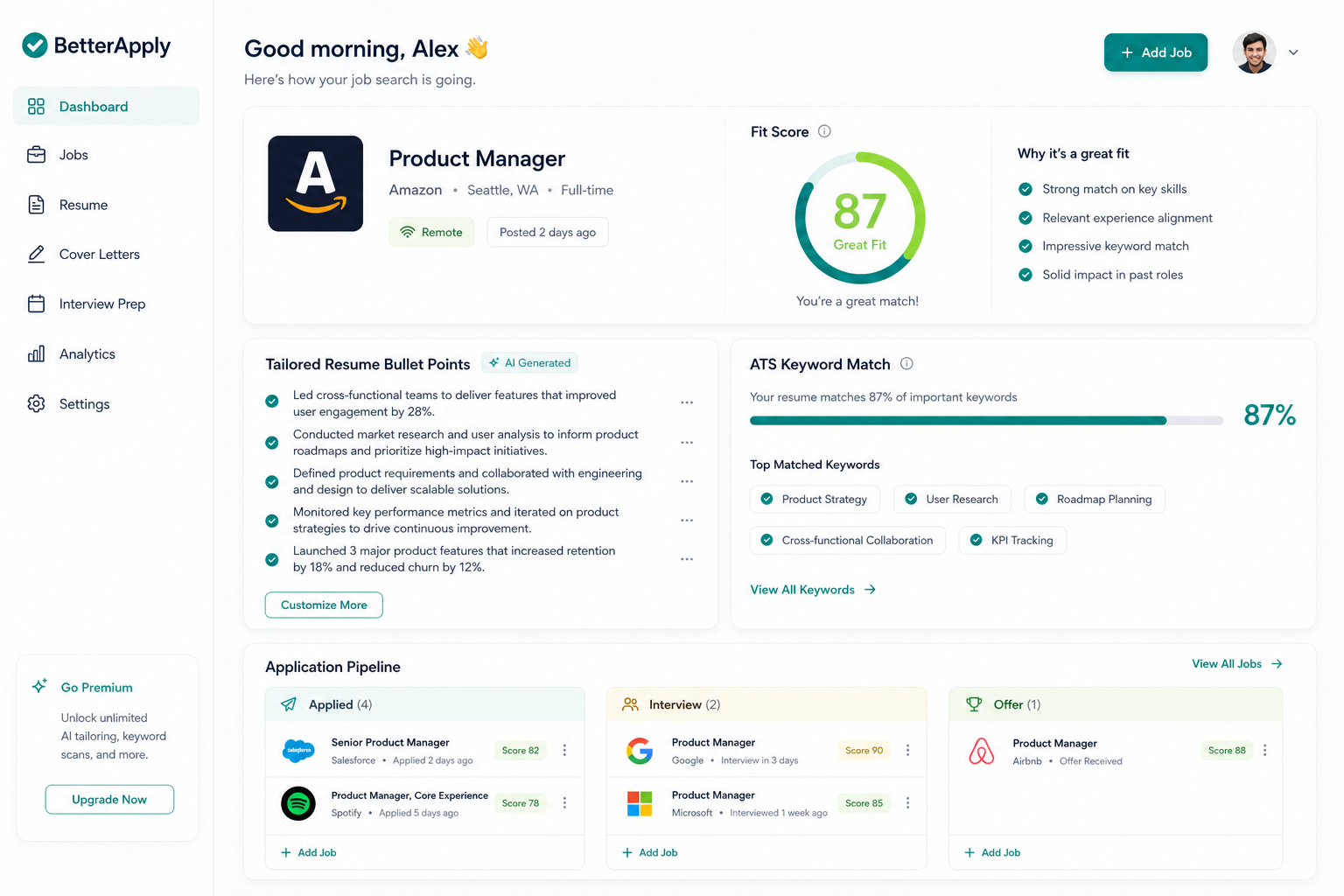The height and width of the screenshot is (896, 1344).
Task: Open options for 'Launched 3 major' bullet
Action: pos(687,559)
